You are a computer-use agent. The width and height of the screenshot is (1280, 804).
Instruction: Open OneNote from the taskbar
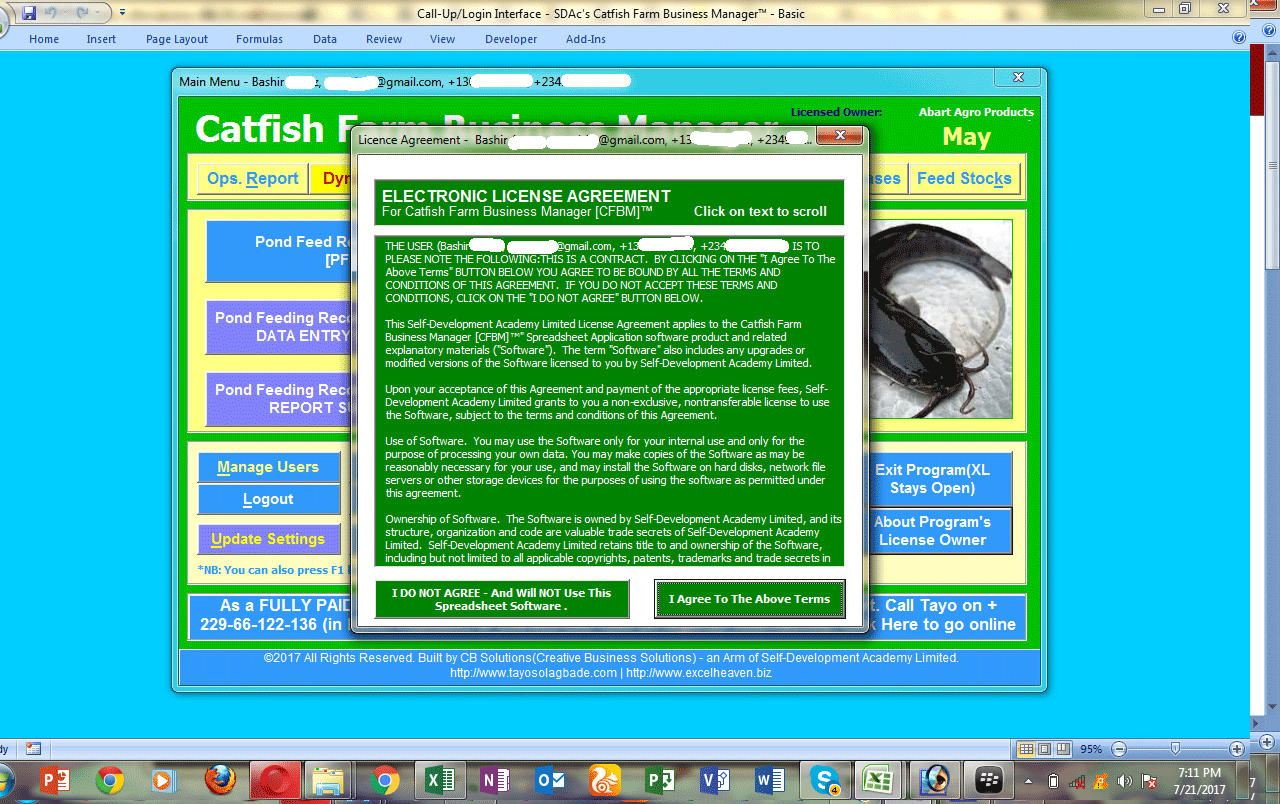click(494, 780)
